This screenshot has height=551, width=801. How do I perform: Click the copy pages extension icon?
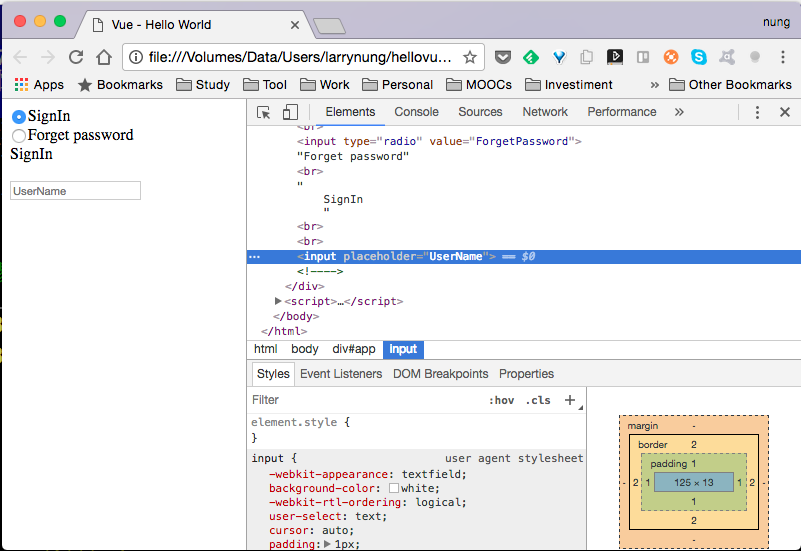tap(587, 57)
